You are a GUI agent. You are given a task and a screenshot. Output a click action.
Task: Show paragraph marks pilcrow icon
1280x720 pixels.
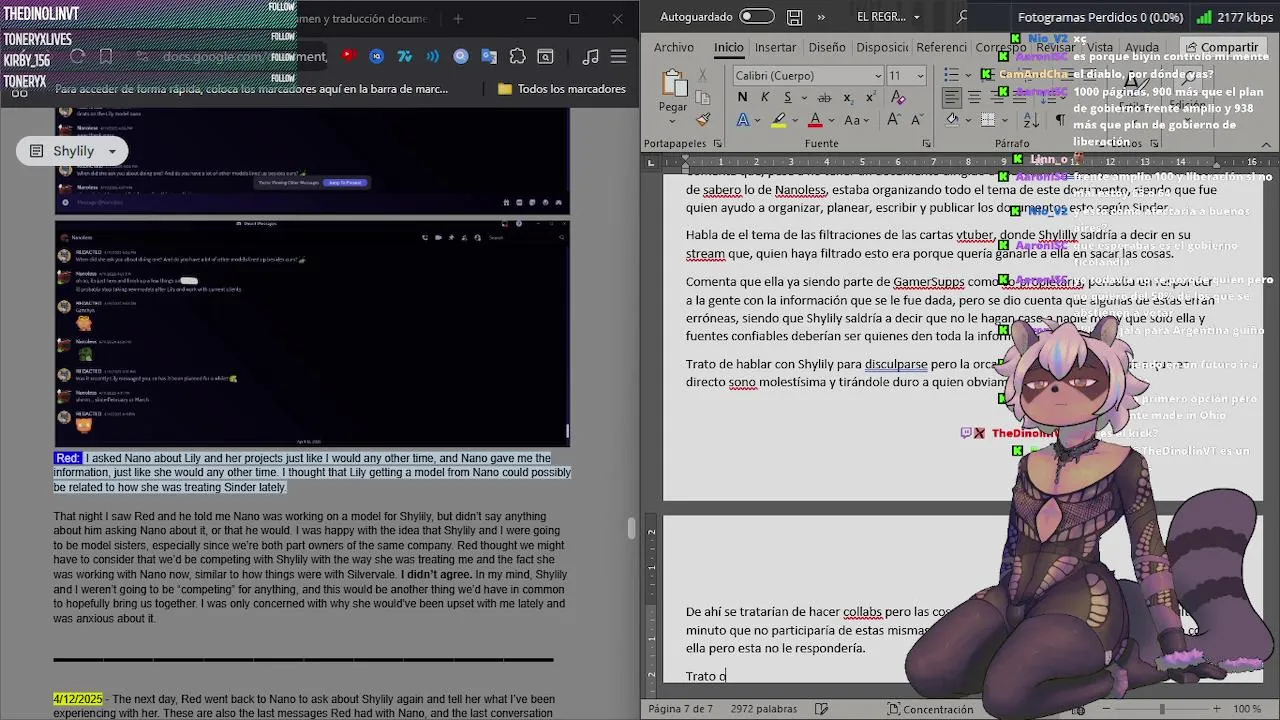tap(1060, 120)
